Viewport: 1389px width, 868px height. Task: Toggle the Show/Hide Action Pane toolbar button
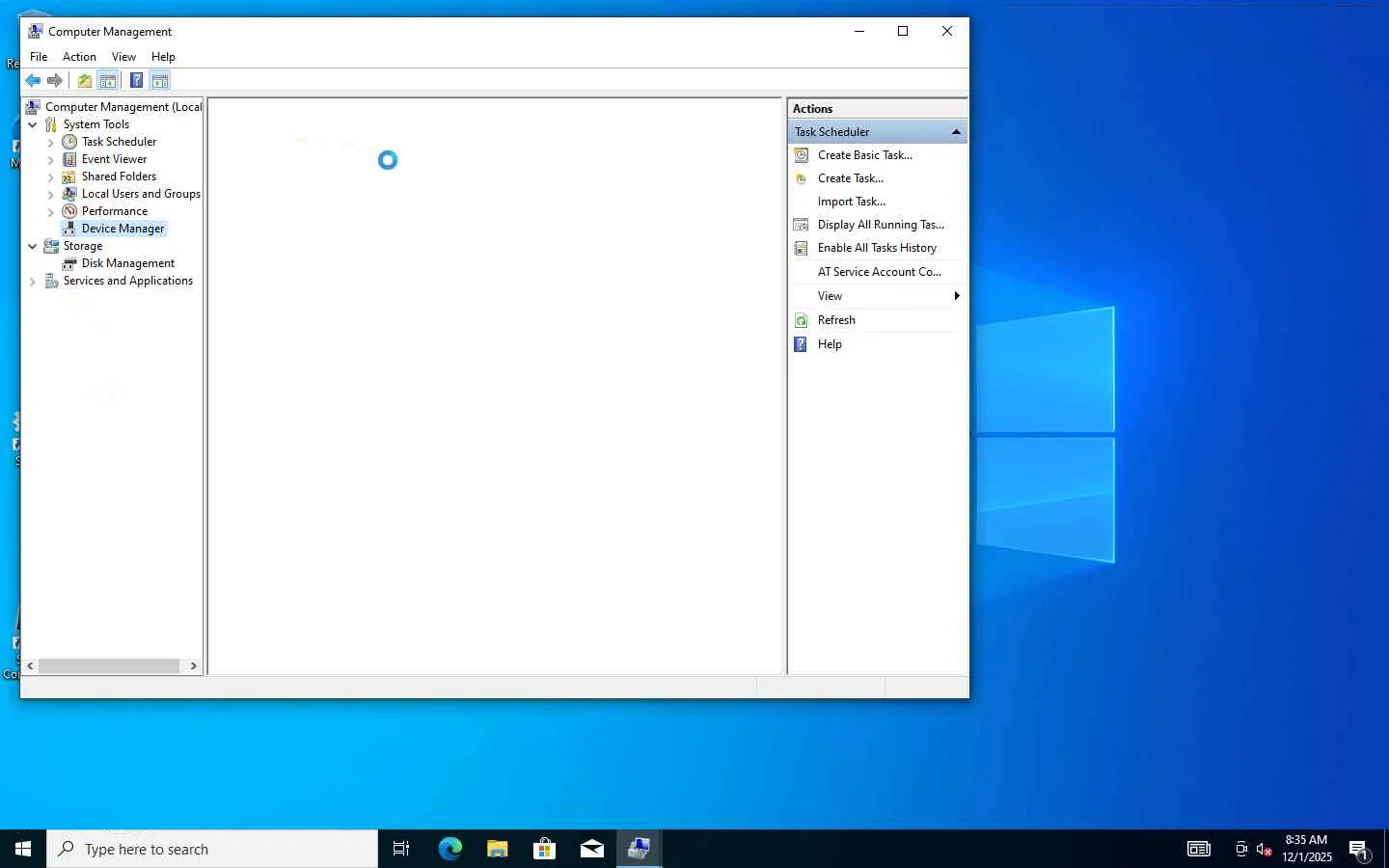pyautogui.click(x=160, y=81)
